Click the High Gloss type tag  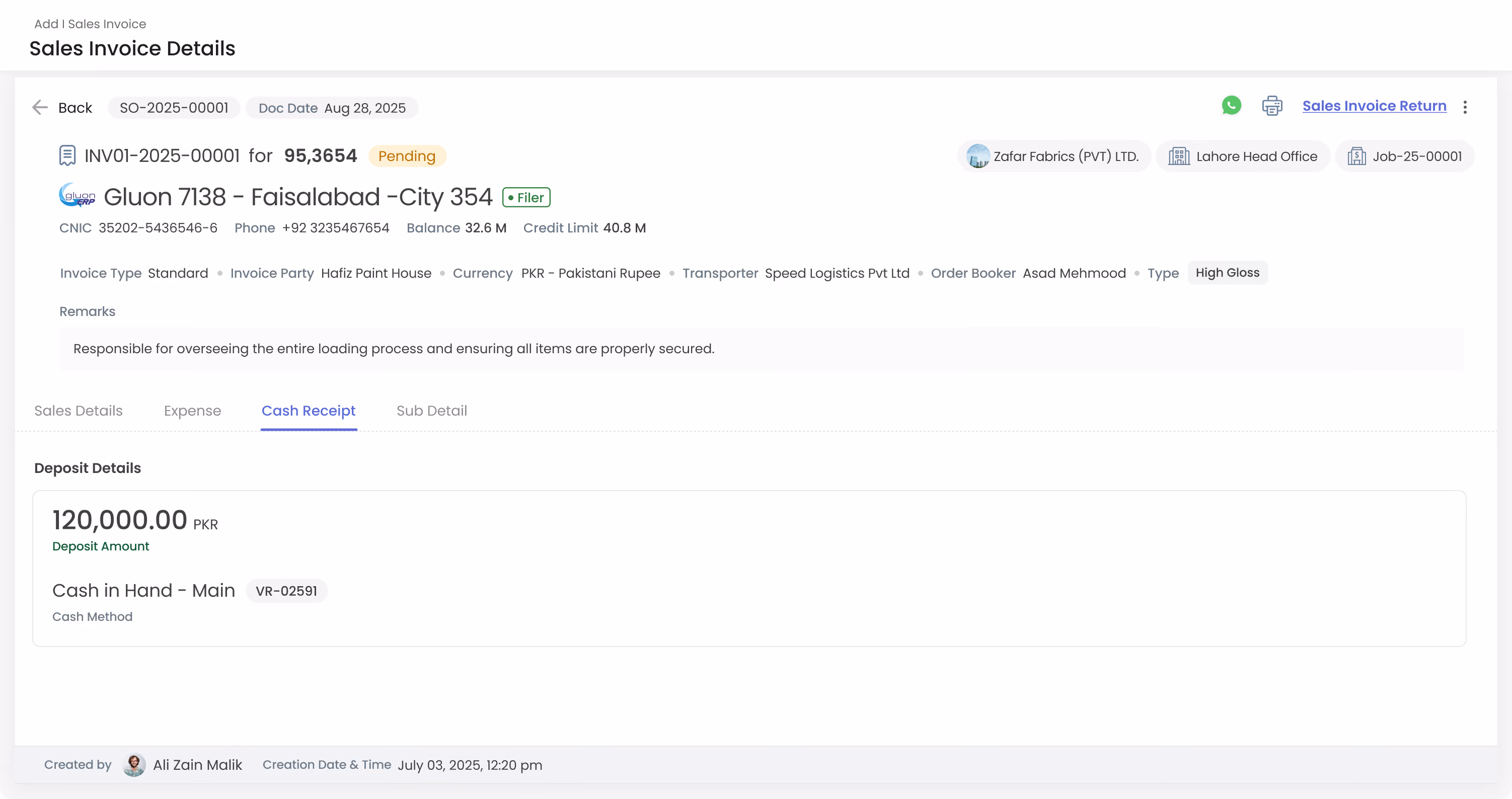point(1227,273)
